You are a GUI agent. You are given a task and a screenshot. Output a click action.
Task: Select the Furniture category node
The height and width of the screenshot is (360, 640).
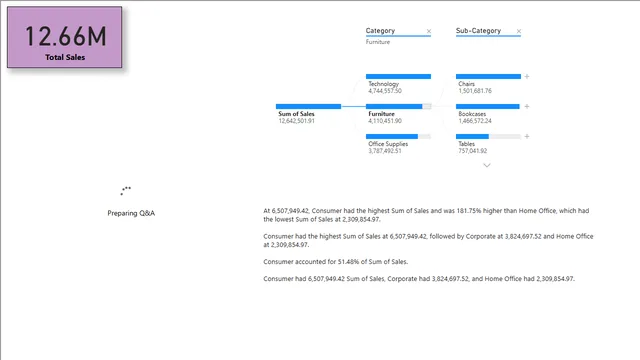point(398,113)
